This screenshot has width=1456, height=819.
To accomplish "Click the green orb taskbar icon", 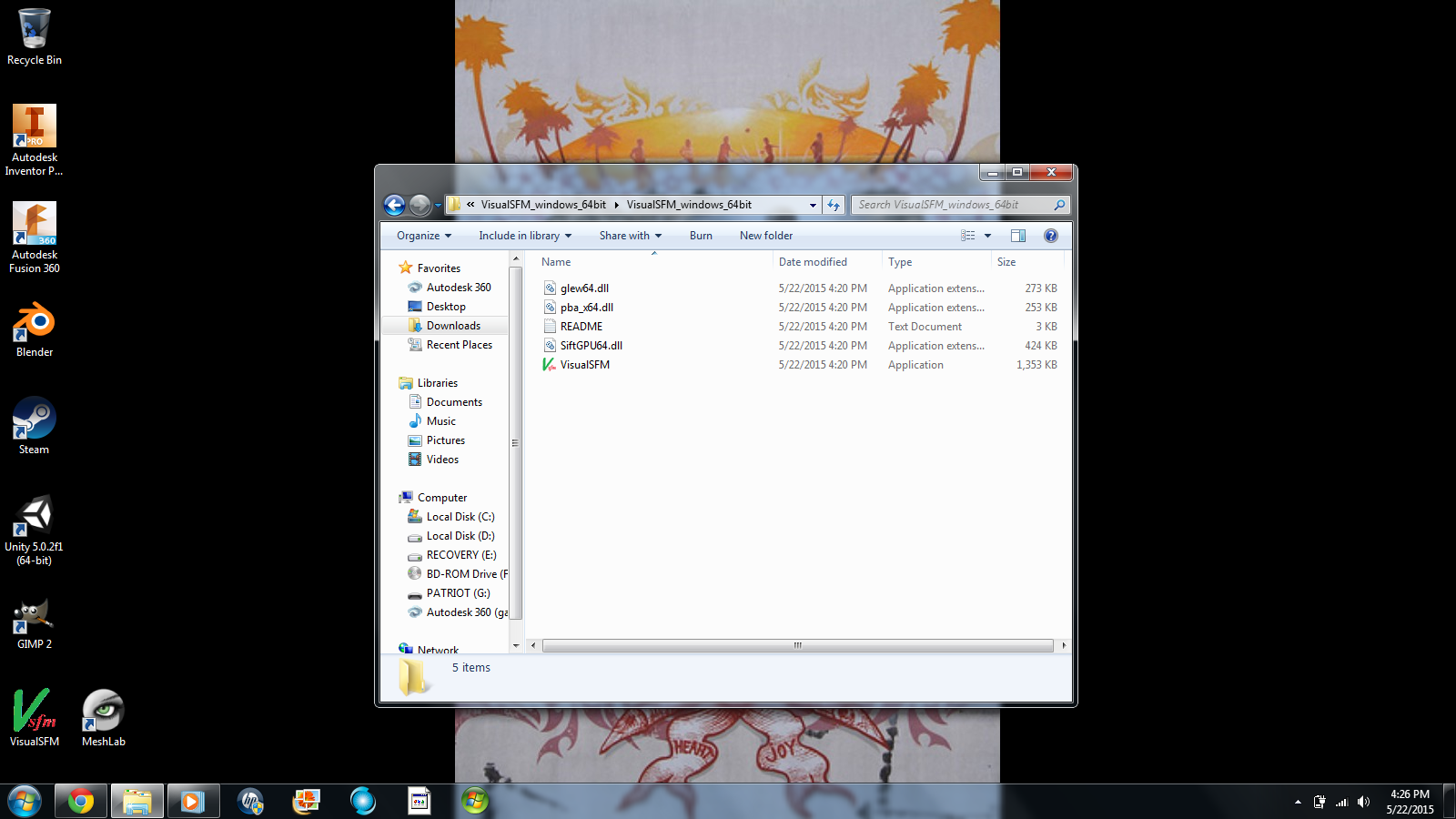I will 475,802.
